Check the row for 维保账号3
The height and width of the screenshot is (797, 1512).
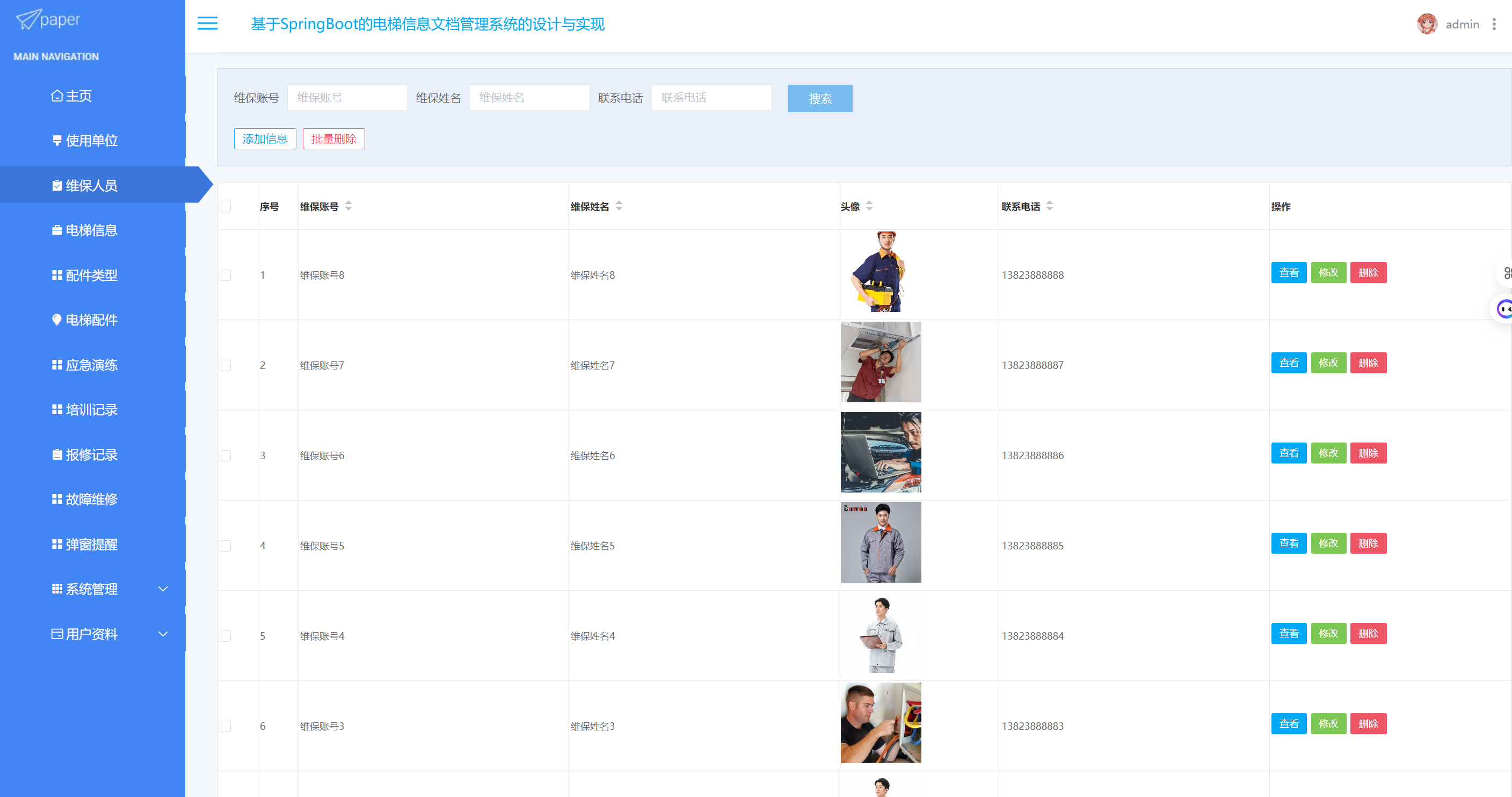tap(226, 727)
